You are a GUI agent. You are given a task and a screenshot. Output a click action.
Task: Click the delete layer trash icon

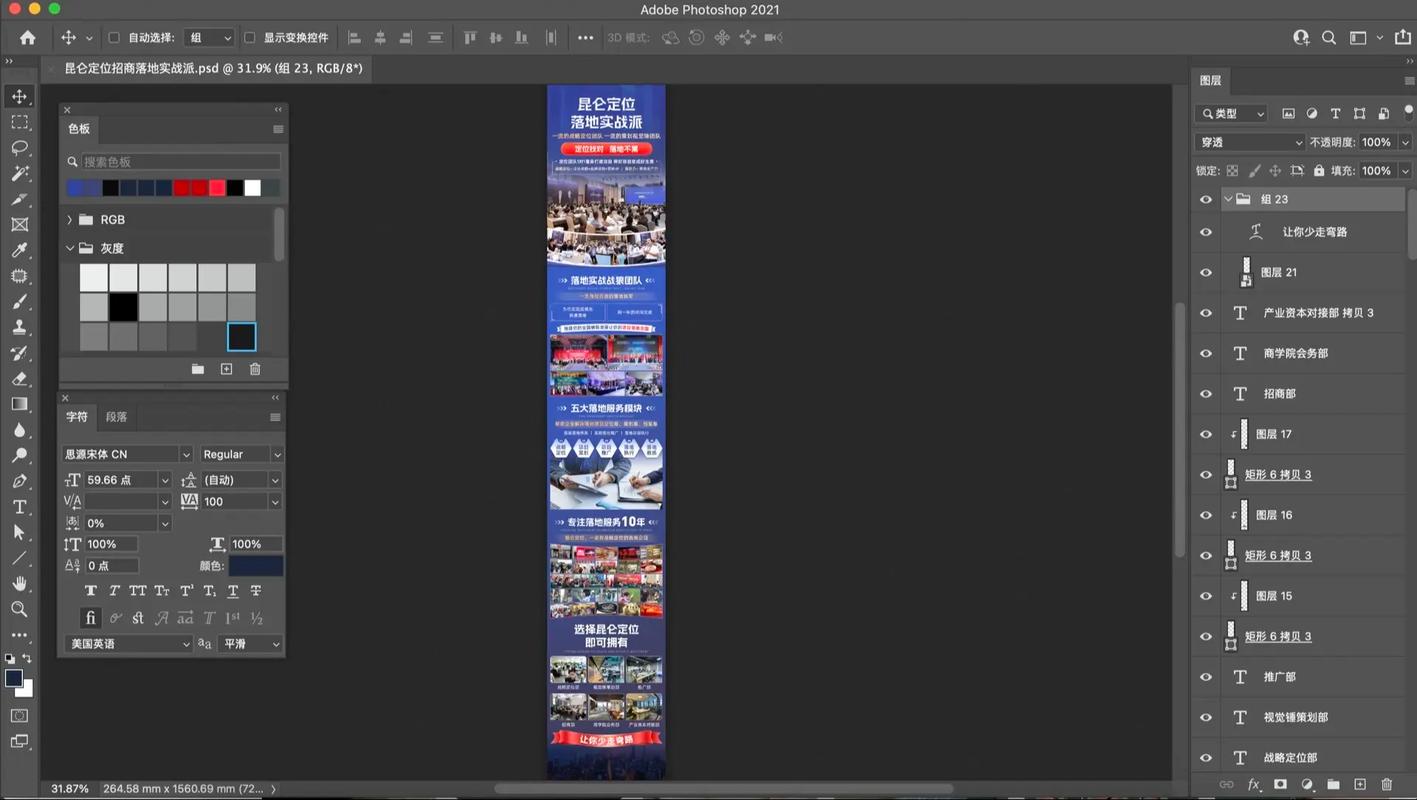tap(1386, 785)
